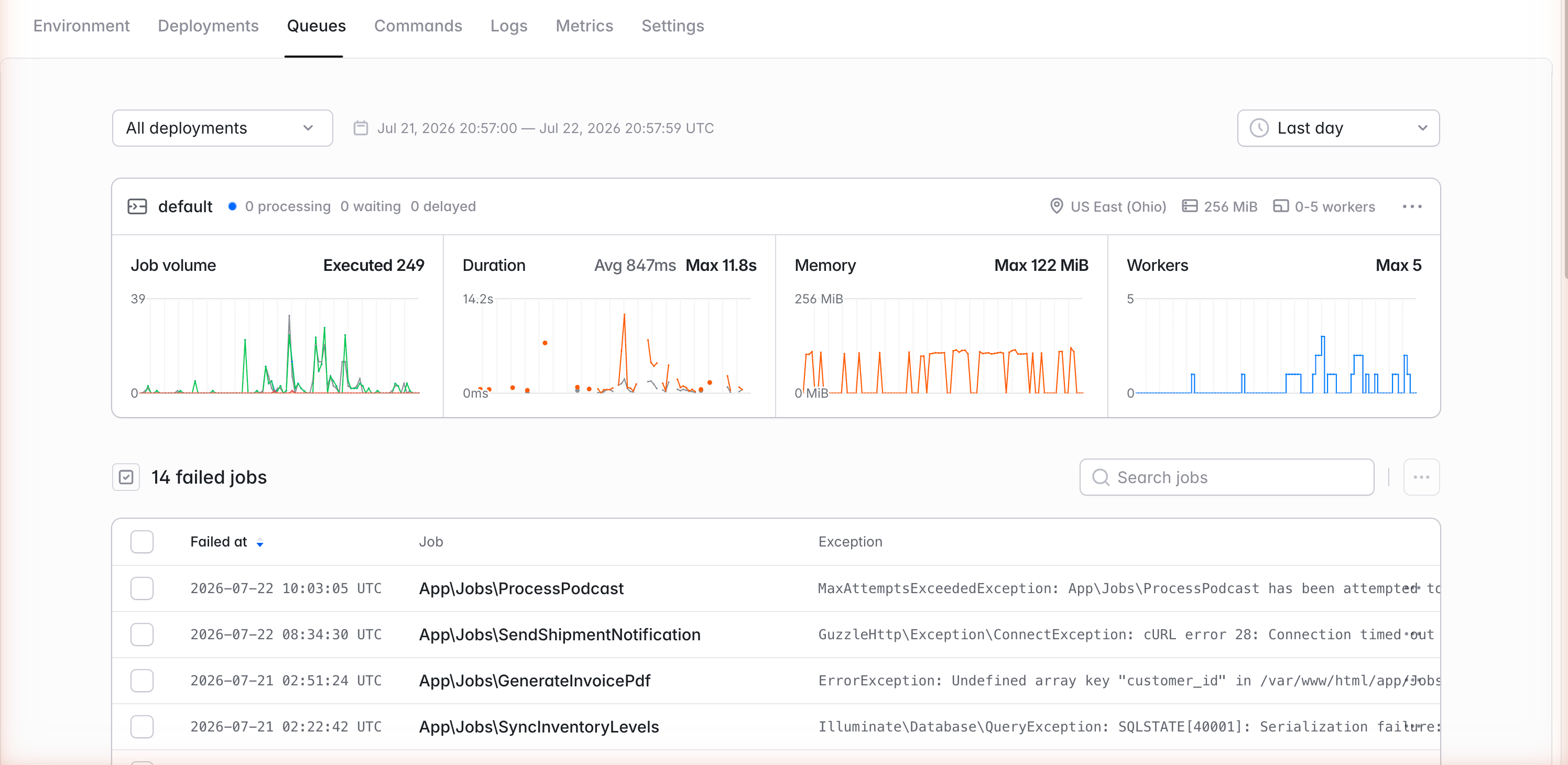Check the SyncInventoryLevels job checkbox

[x=142, y=727]
